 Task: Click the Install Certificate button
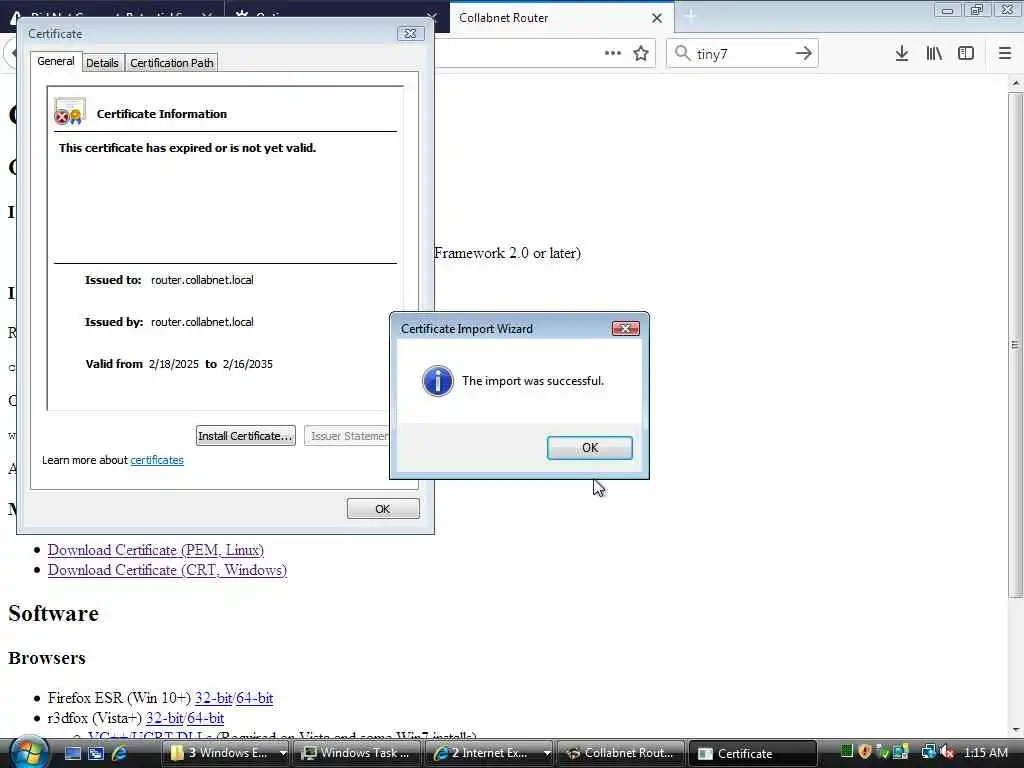point(246,436)
